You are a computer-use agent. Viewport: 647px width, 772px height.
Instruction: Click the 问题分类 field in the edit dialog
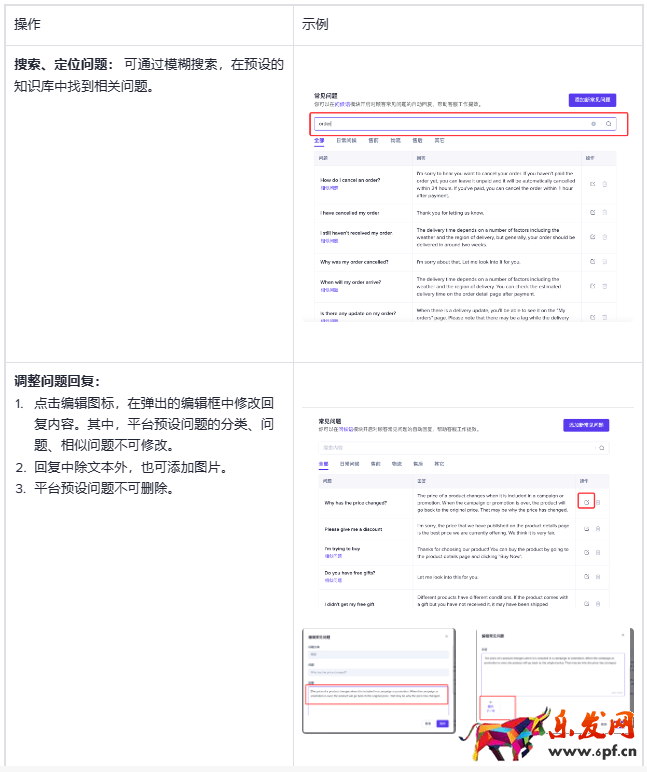(x=378, y=655)
